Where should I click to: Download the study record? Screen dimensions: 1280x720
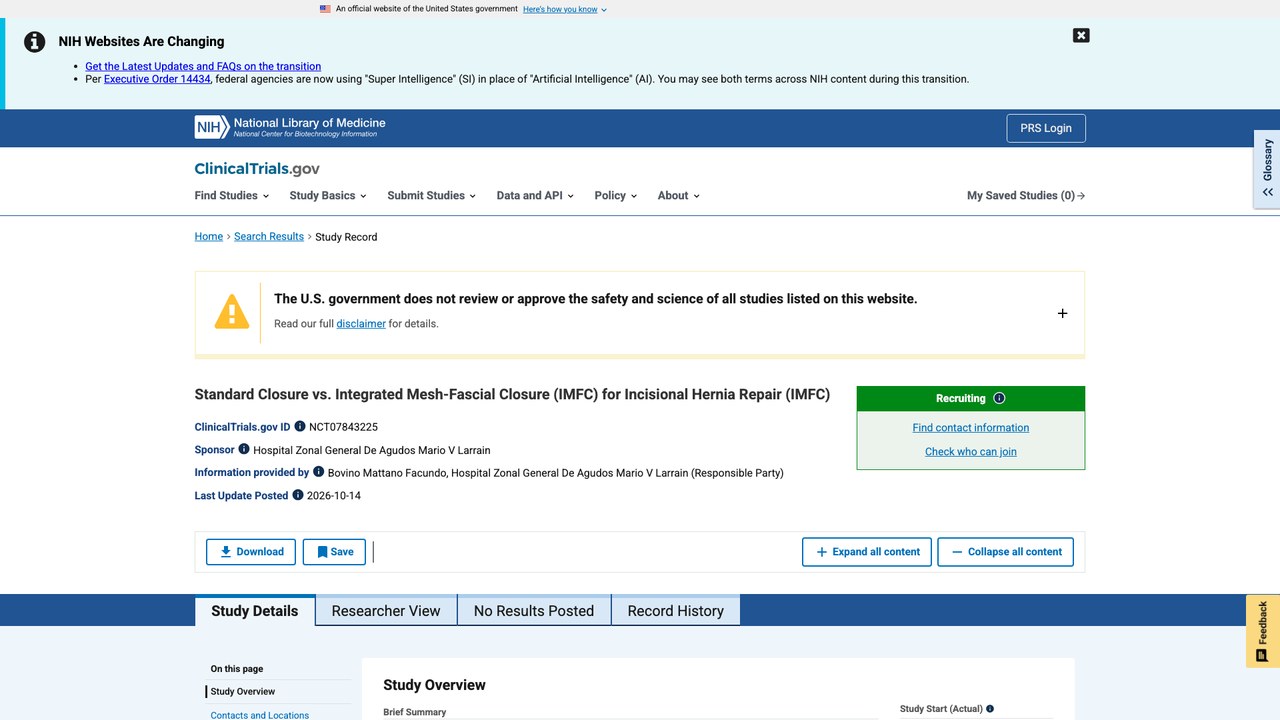[x=251, y=552]
